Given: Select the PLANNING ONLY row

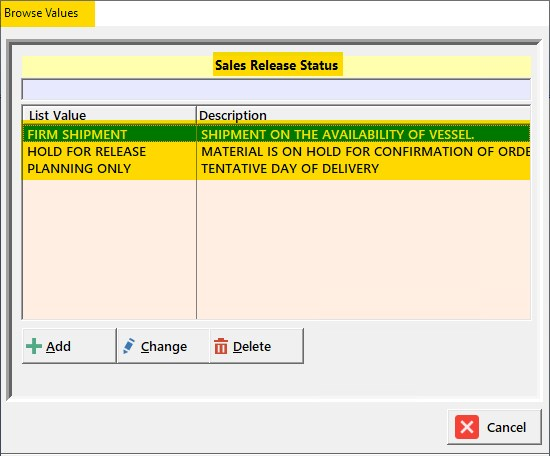Looking at the screenshot, I should 276,169.
